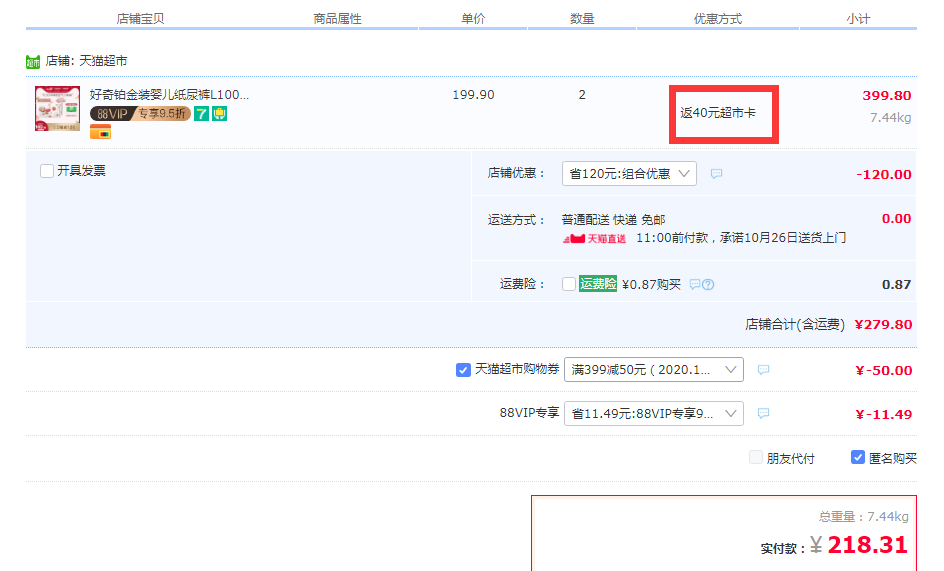Click the 总重量 7.44kg summary text
944x571 pixels.
point(863,517)
